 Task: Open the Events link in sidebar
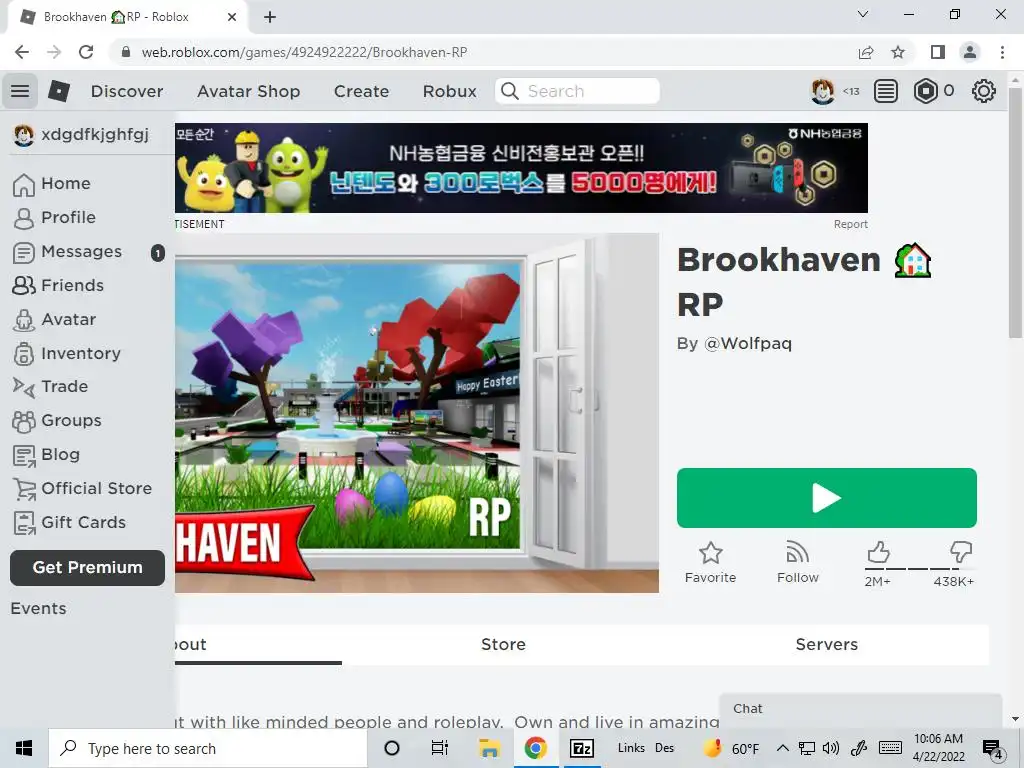coord(39,609)
